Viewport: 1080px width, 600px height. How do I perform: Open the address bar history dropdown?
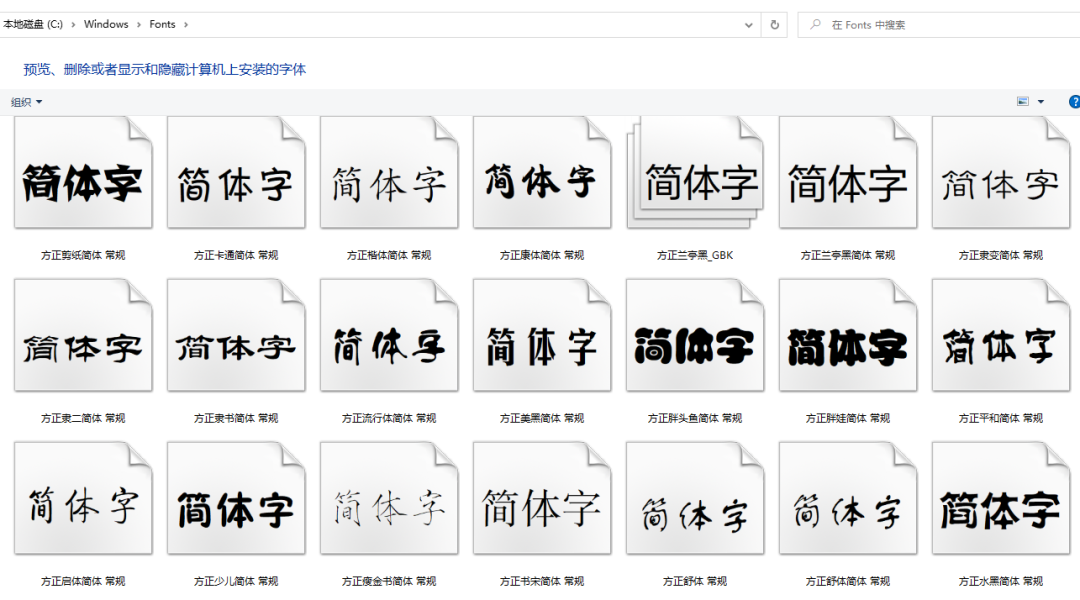(x=749, y=25)
